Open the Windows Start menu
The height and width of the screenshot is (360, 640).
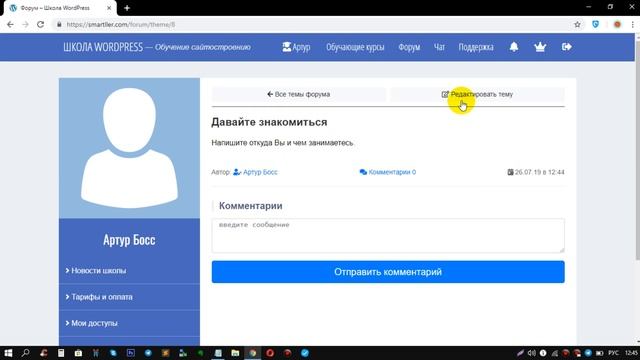point(8,353)
